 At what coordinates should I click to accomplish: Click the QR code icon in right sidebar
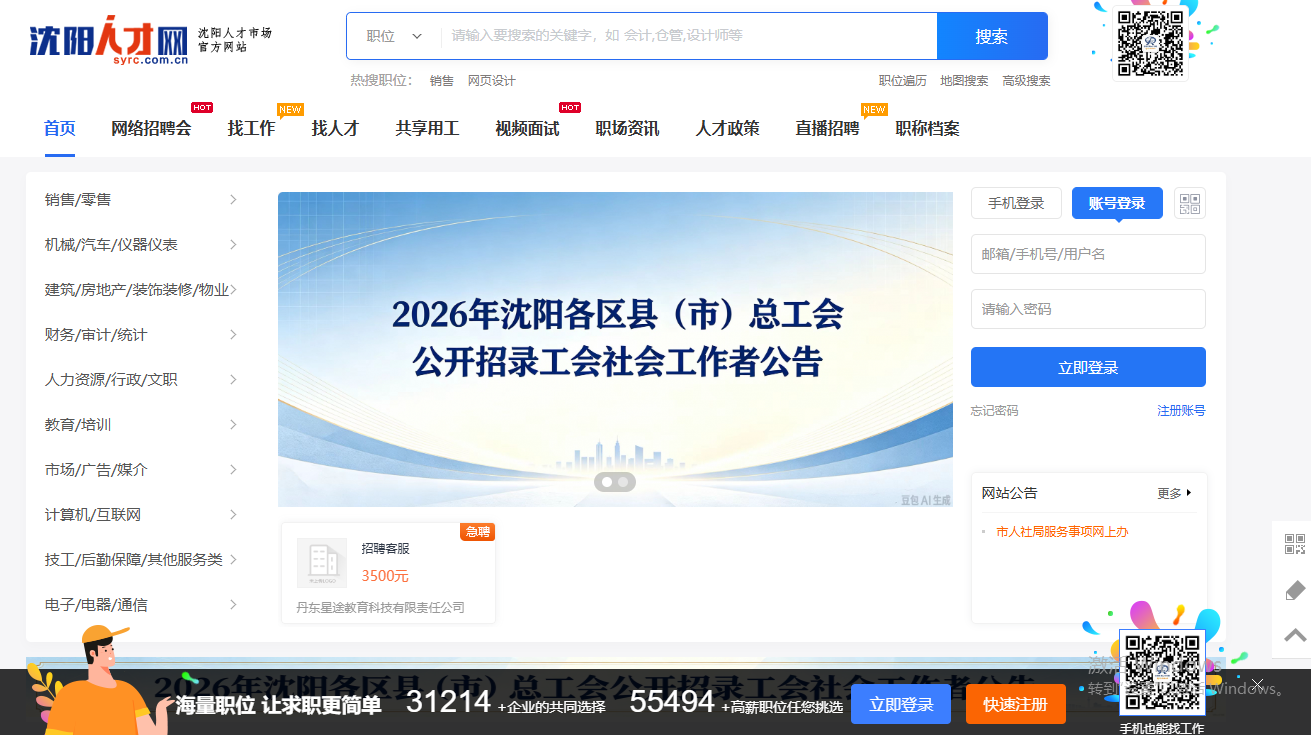[1294, 544]
